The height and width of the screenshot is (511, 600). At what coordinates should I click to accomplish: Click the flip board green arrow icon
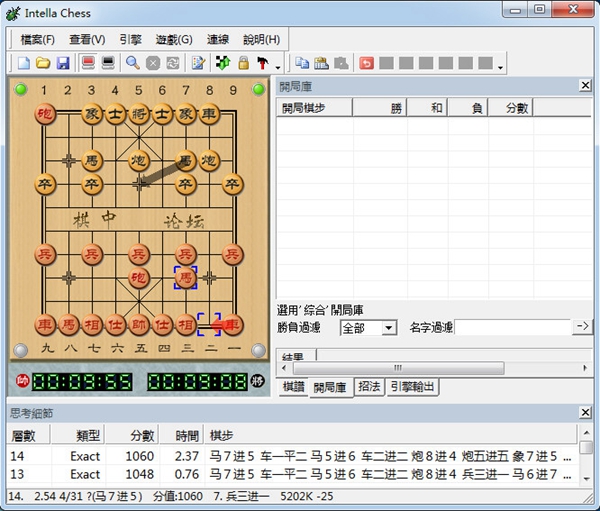[x=223, y=63]
